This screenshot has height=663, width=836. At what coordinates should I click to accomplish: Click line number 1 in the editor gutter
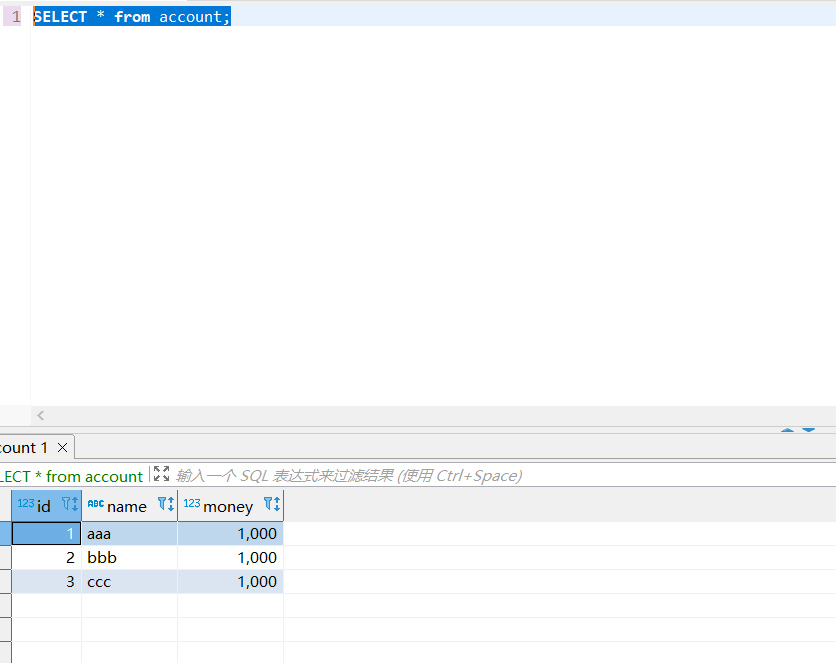(x=15, y=17)
